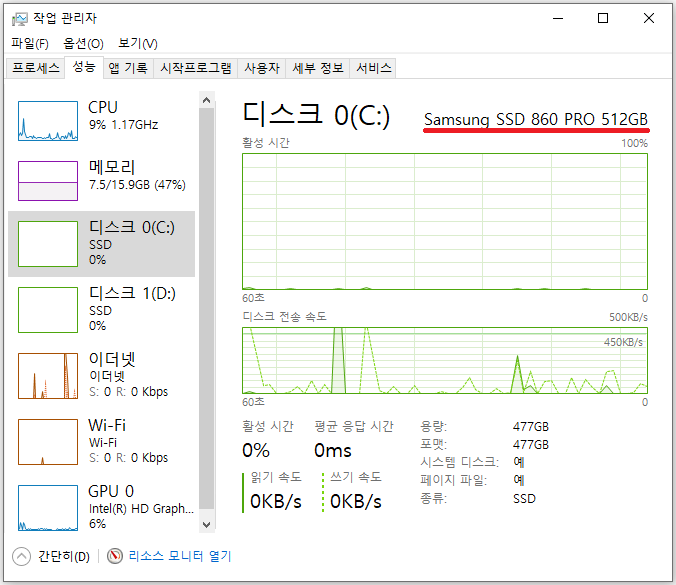Open the 파일(F) menu
The width and height of the screenshot is (676, 585).
tap(30, 44)
